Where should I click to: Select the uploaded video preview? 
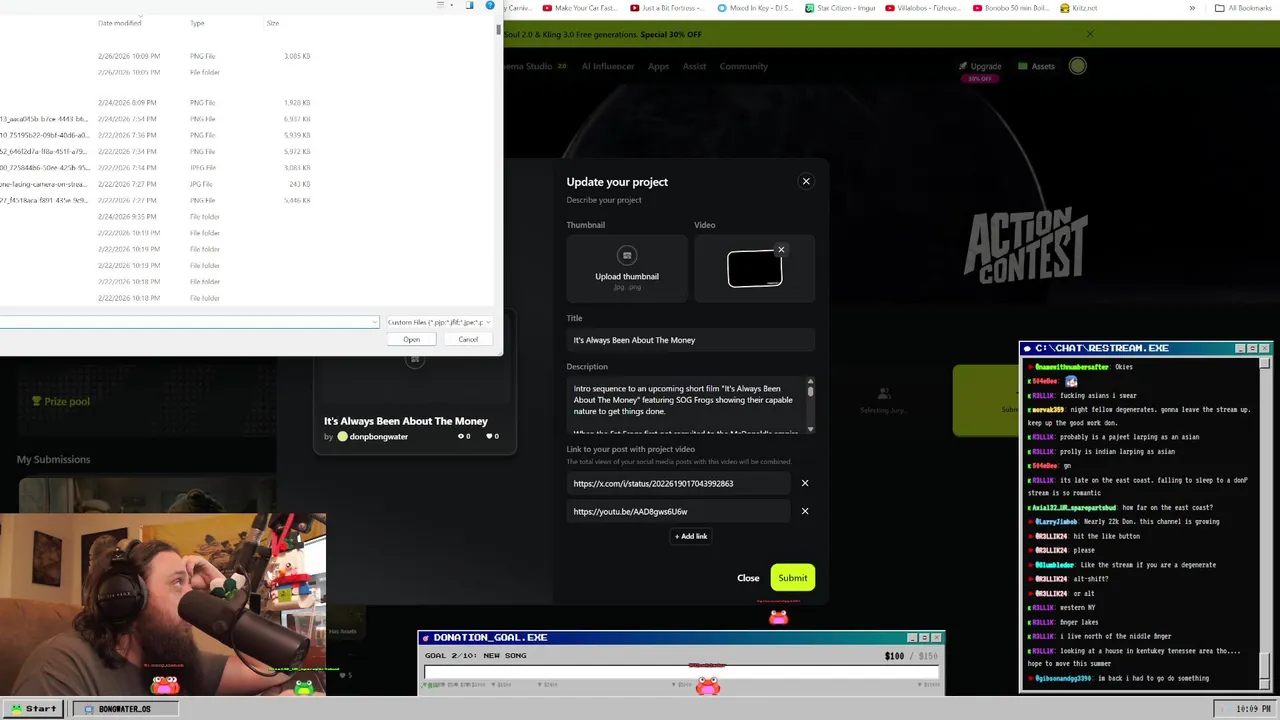click(755, 269)
